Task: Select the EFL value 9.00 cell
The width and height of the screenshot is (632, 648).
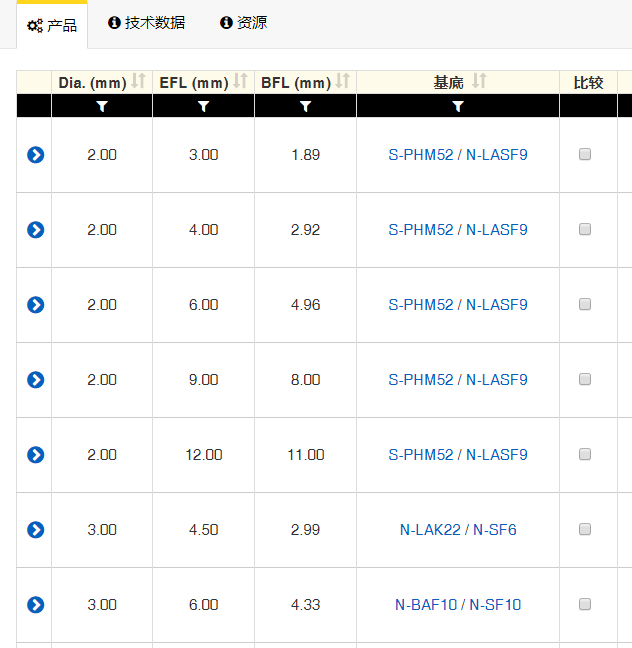Action: click(x=203, y=380)
